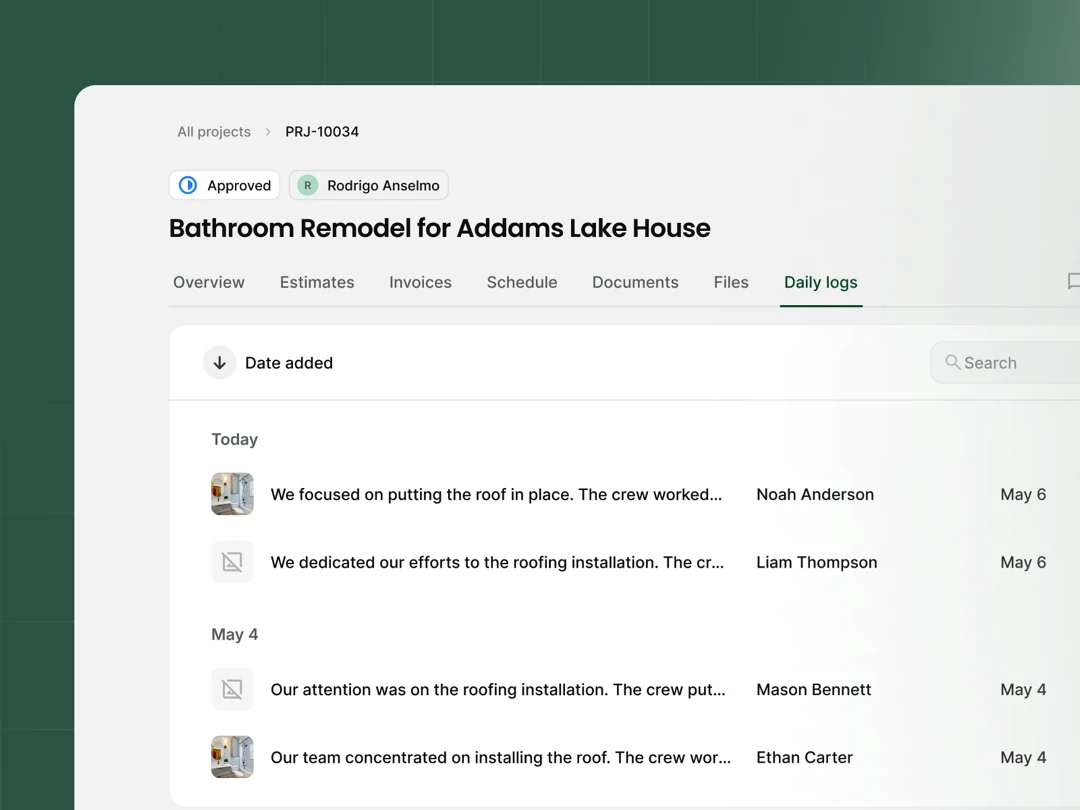Click the broken-image icon on Liam Thompson's log
The height and width of the screenshot is (810, 1080).
(232, 562)
